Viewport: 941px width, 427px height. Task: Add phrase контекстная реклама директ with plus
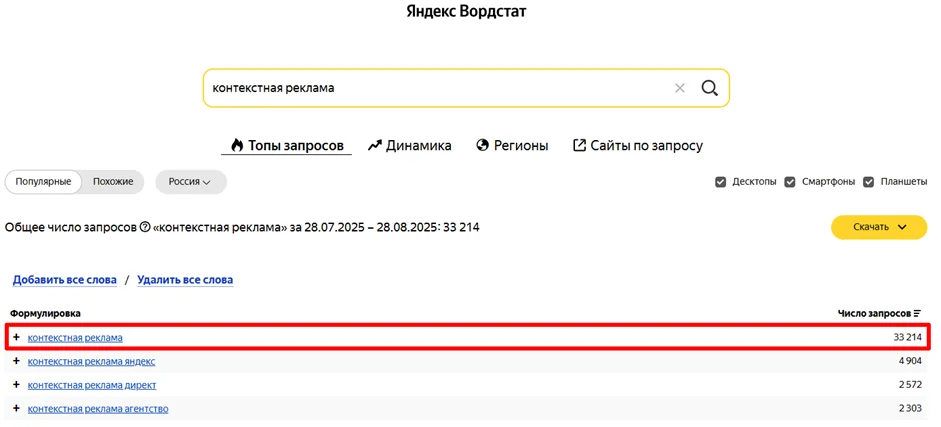tap(16, 385)
